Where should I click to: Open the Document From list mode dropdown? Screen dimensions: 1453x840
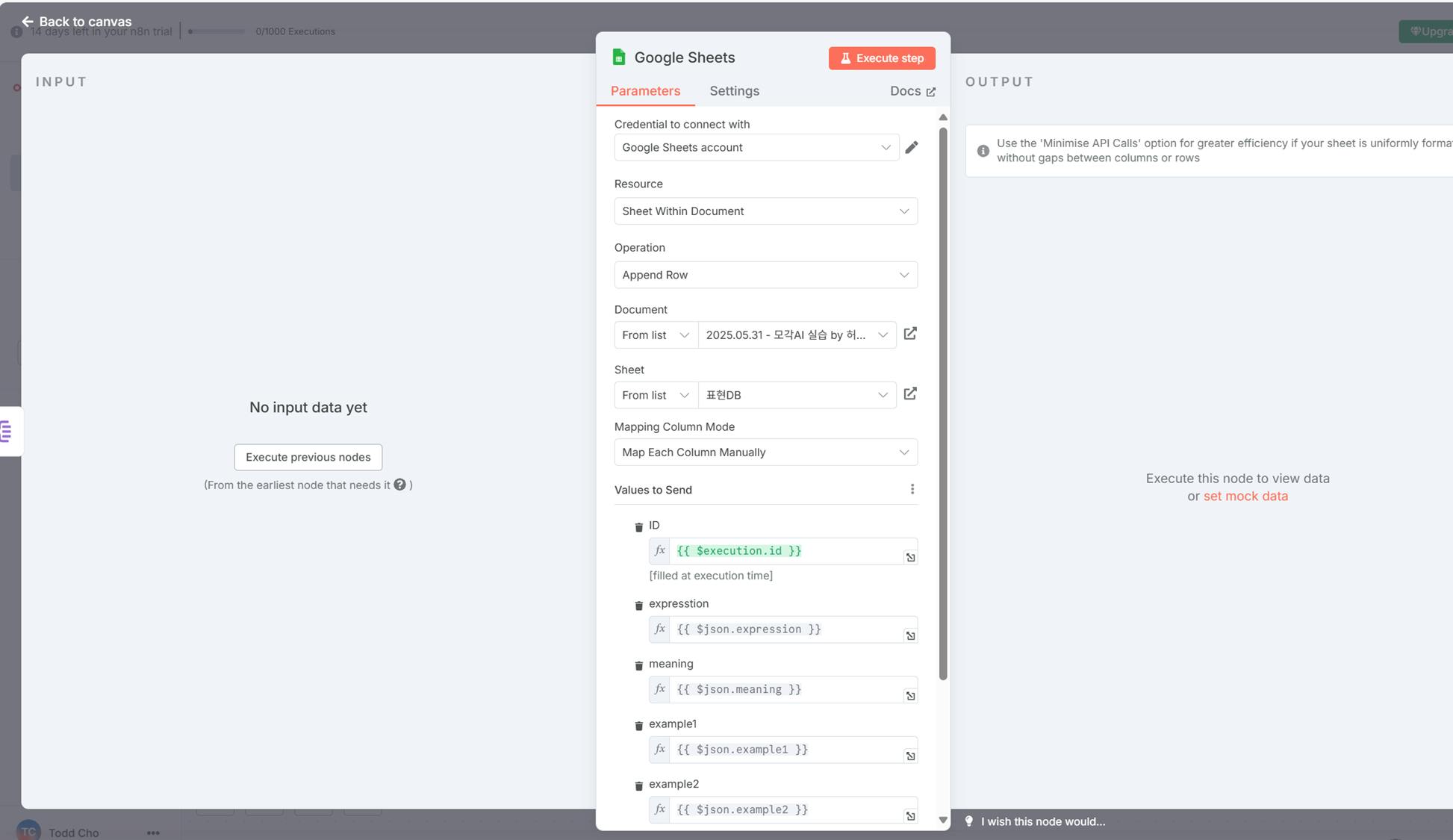(656, 335)
